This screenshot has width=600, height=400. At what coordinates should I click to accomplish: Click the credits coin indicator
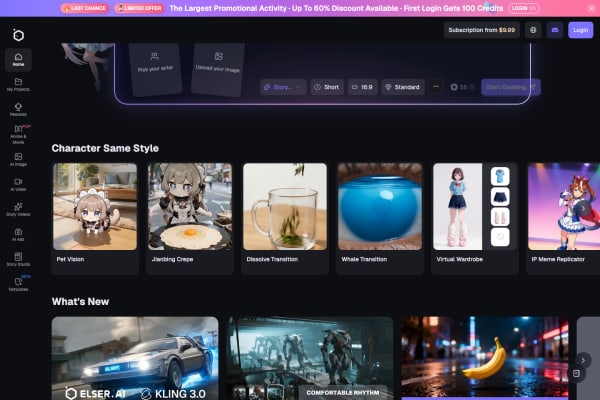point(462,87)
